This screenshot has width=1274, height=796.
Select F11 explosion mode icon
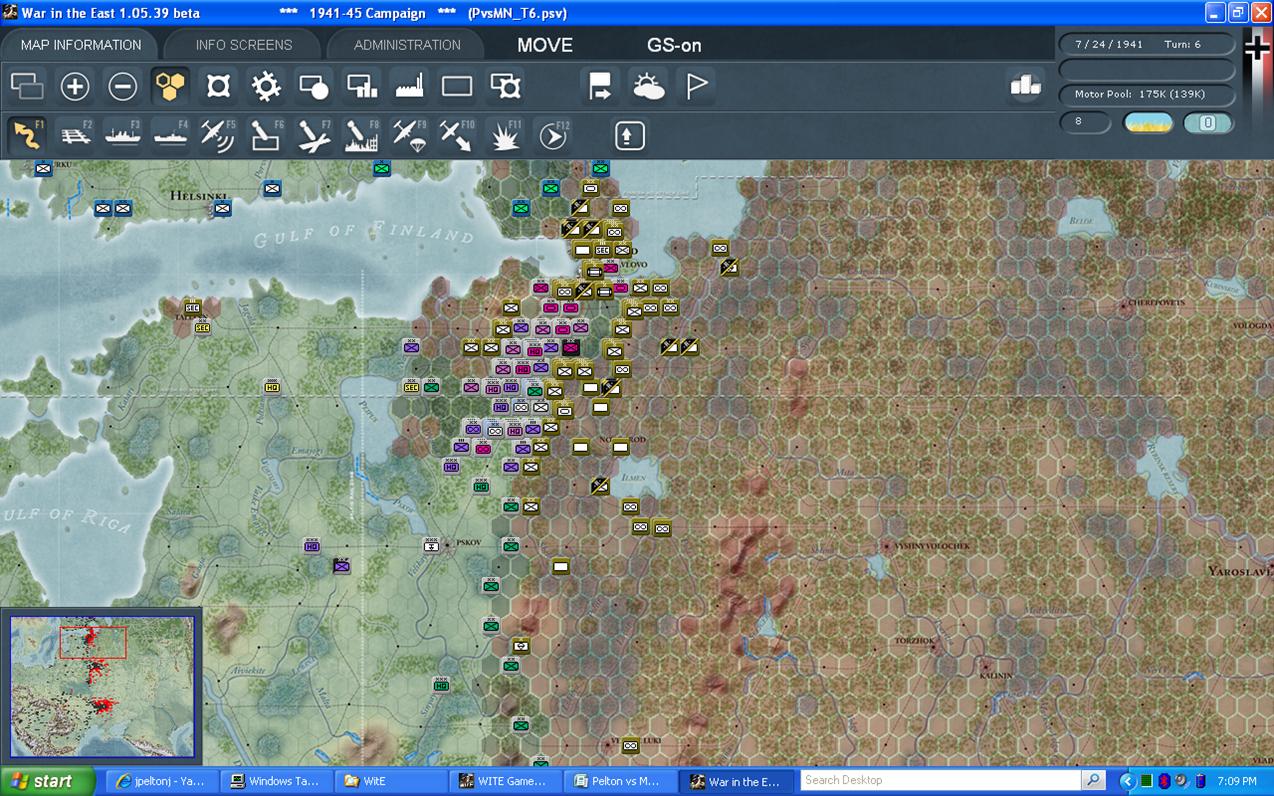(x=505, y=135)
